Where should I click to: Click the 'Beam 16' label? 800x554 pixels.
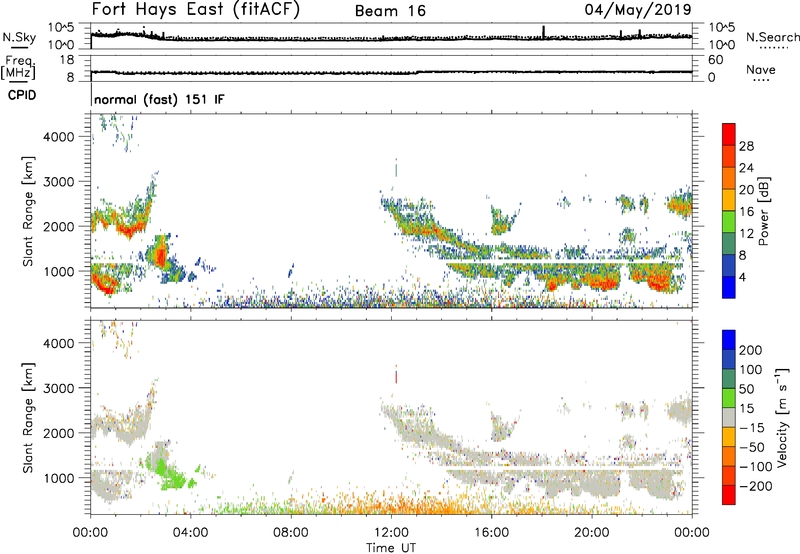tap(390, 11)
